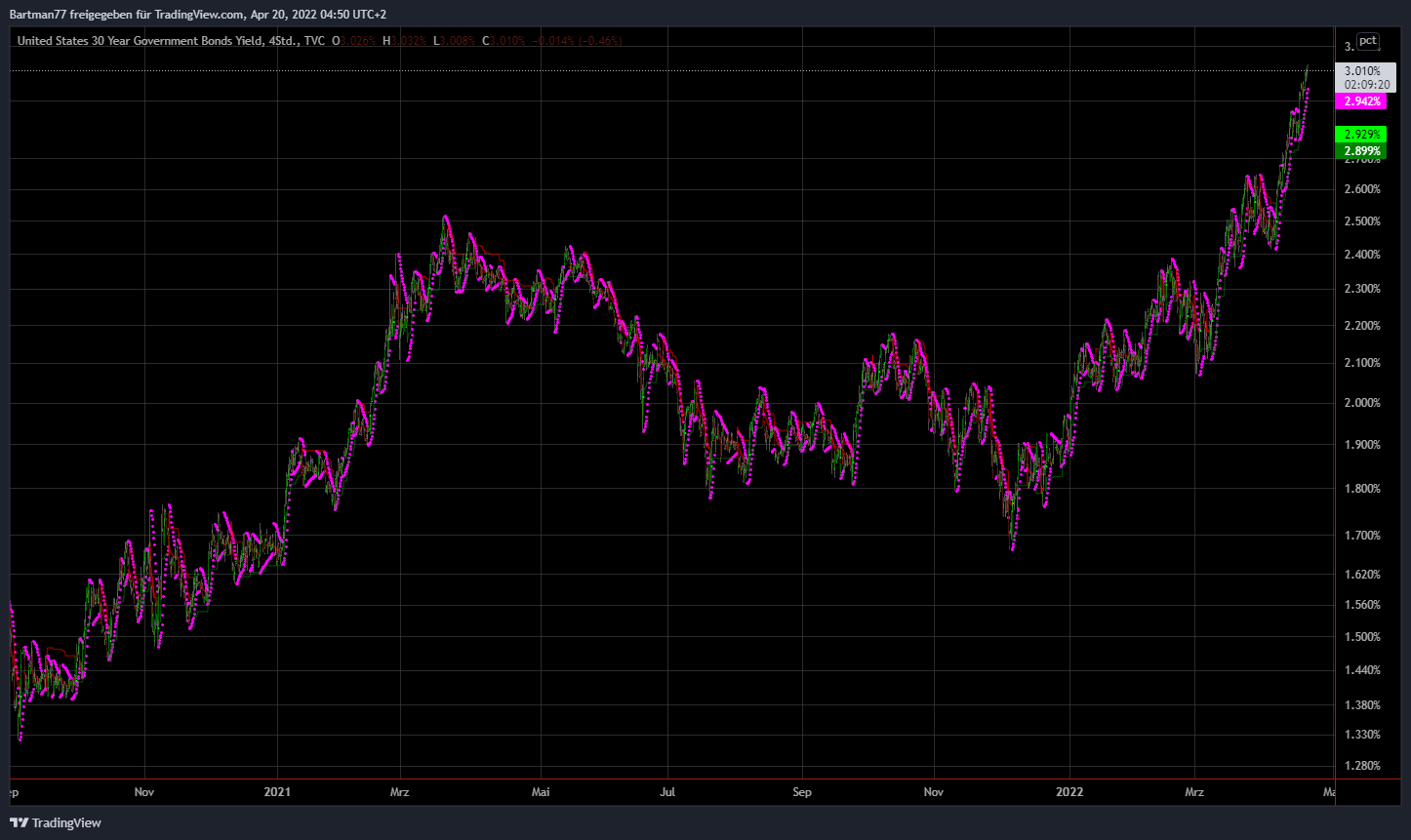This screenshot has height=840, width=1411.
Task: Click the 1.800% price axis label
Action: click(x=1362, y=489)
